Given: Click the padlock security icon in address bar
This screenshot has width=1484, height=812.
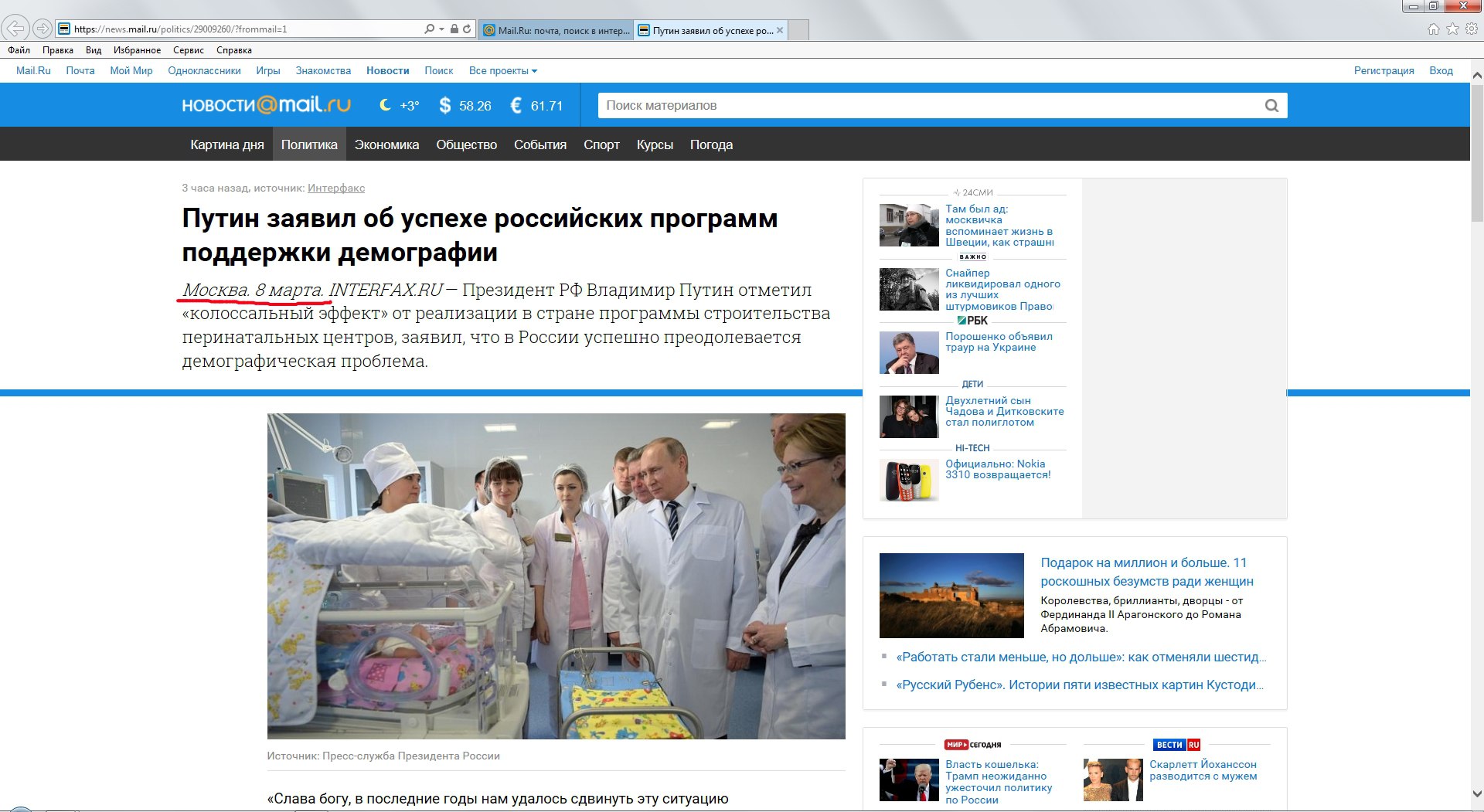Looking at the screenshot, I should [x=454, y=29].
